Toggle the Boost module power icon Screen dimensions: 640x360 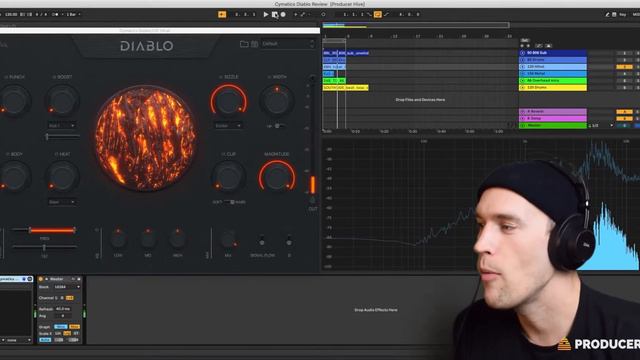54,77
